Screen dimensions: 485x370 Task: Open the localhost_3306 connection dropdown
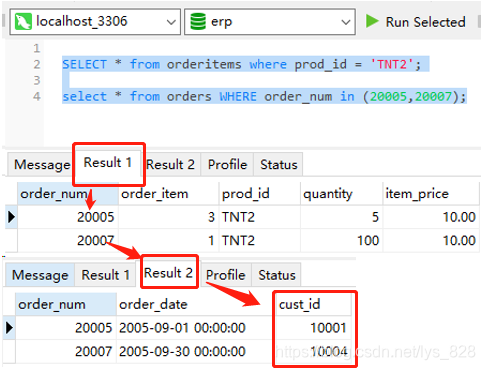(x=95, y=22)
